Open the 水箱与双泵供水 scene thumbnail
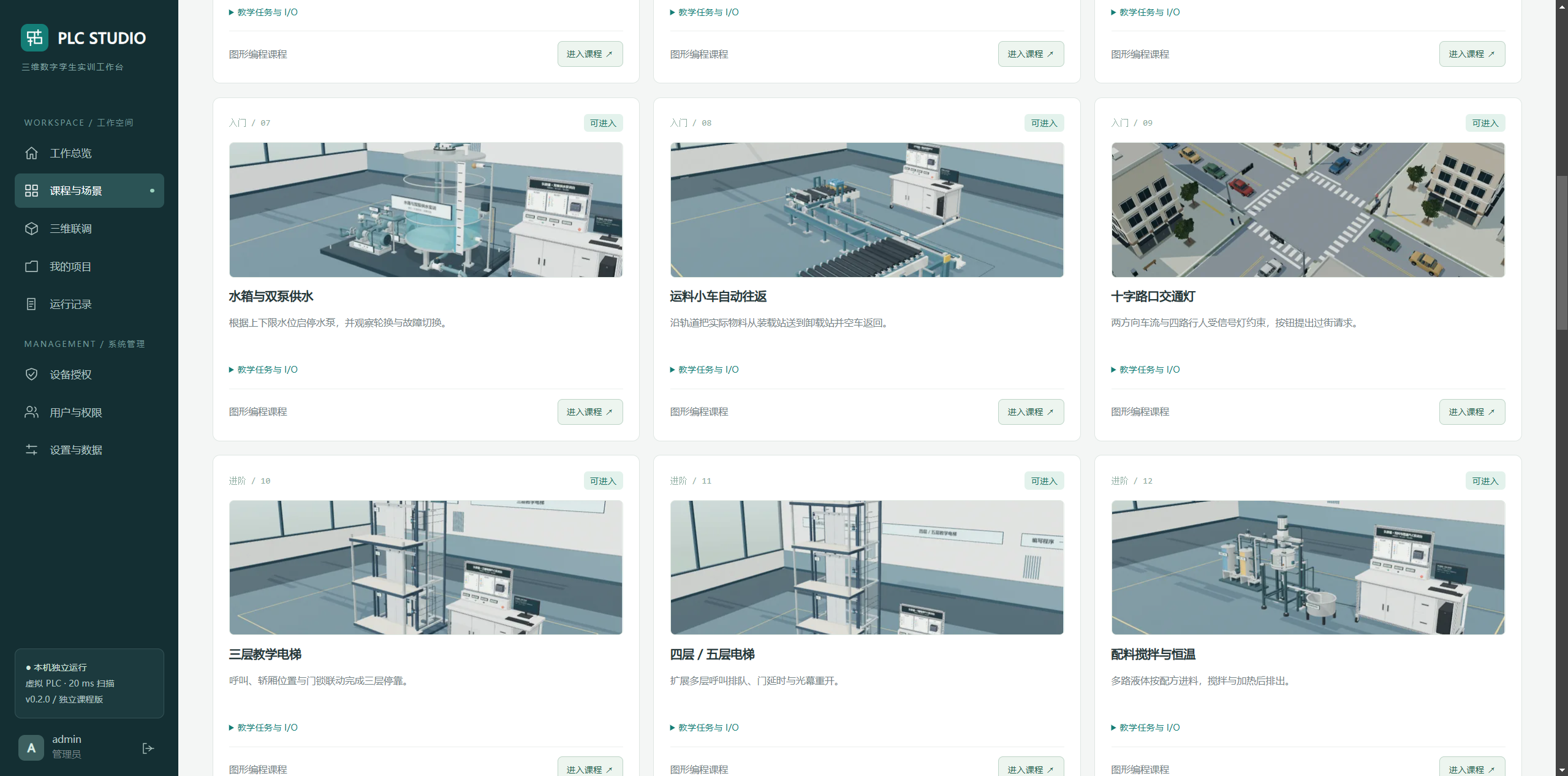The width and height of the screenshot is (1568, 776). pos(426,210)
